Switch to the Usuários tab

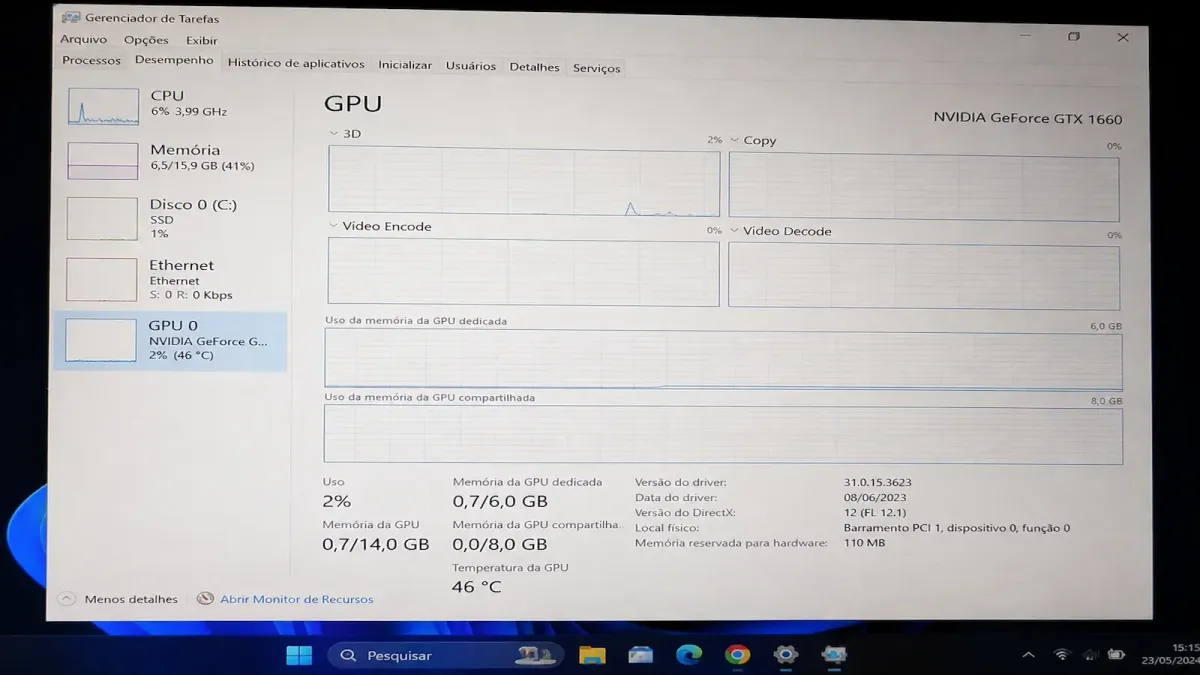pos(471,66)
